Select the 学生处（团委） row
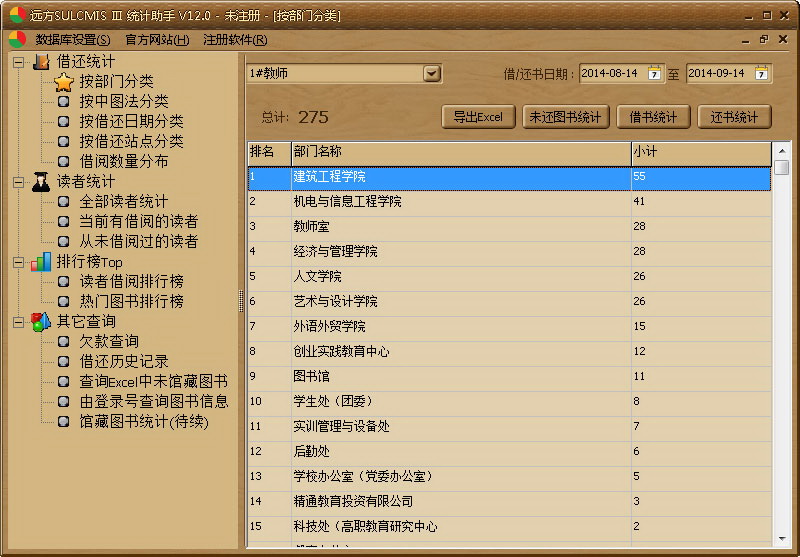800x557 pixels. pos(509,403)
